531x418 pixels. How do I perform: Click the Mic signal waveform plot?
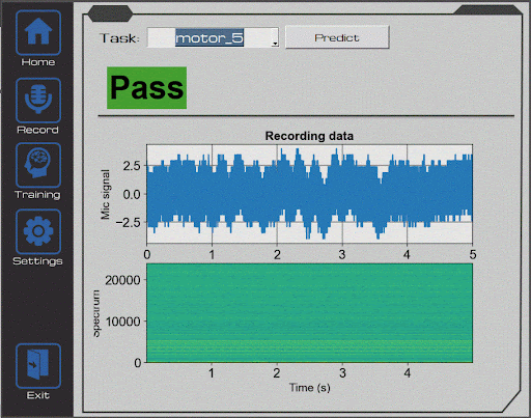point(309,194)
